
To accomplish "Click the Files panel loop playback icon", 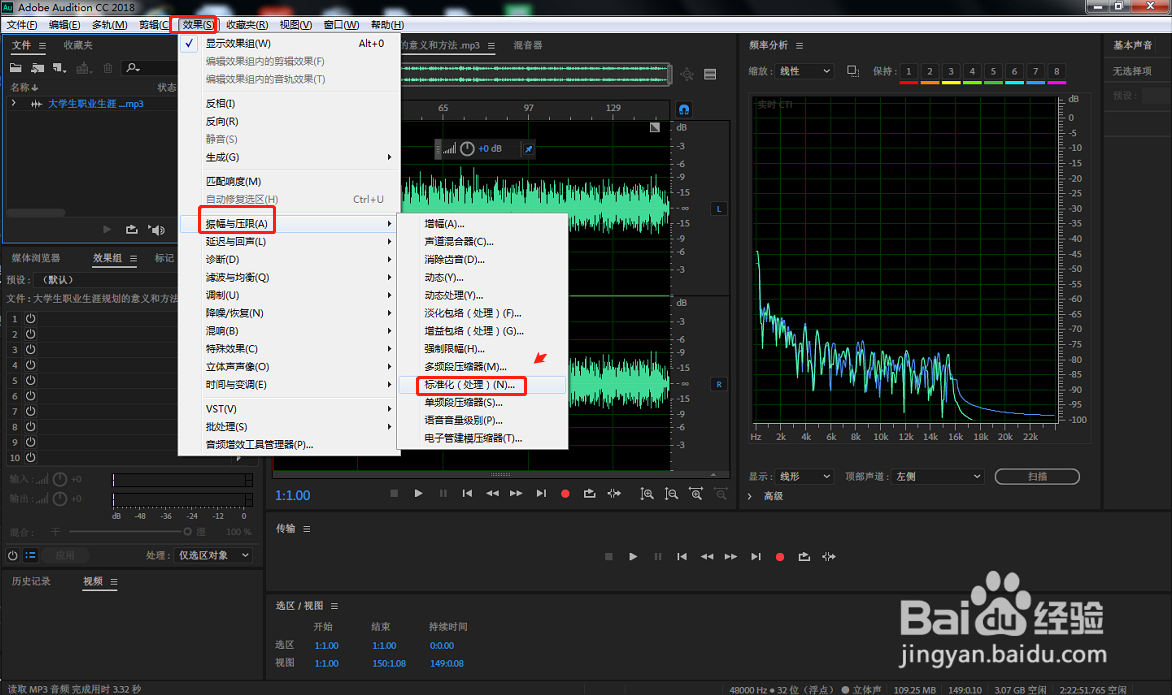I will 132,229.
